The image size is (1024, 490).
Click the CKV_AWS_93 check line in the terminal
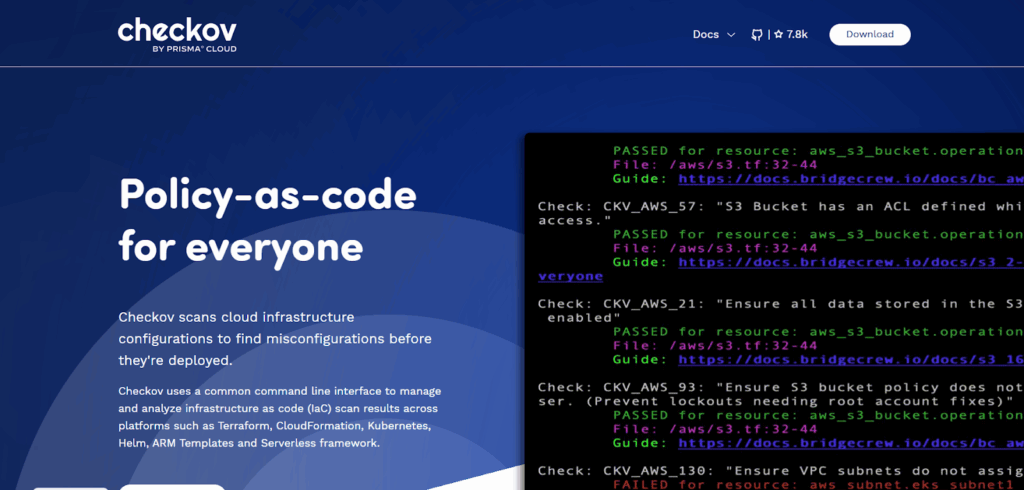[x=780, y=387]
